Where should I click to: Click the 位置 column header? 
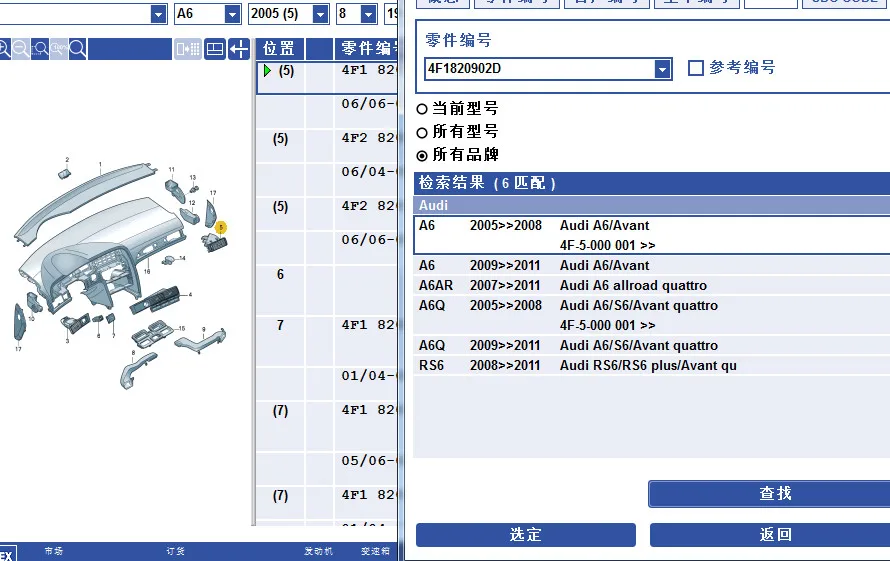coord(279,49)
